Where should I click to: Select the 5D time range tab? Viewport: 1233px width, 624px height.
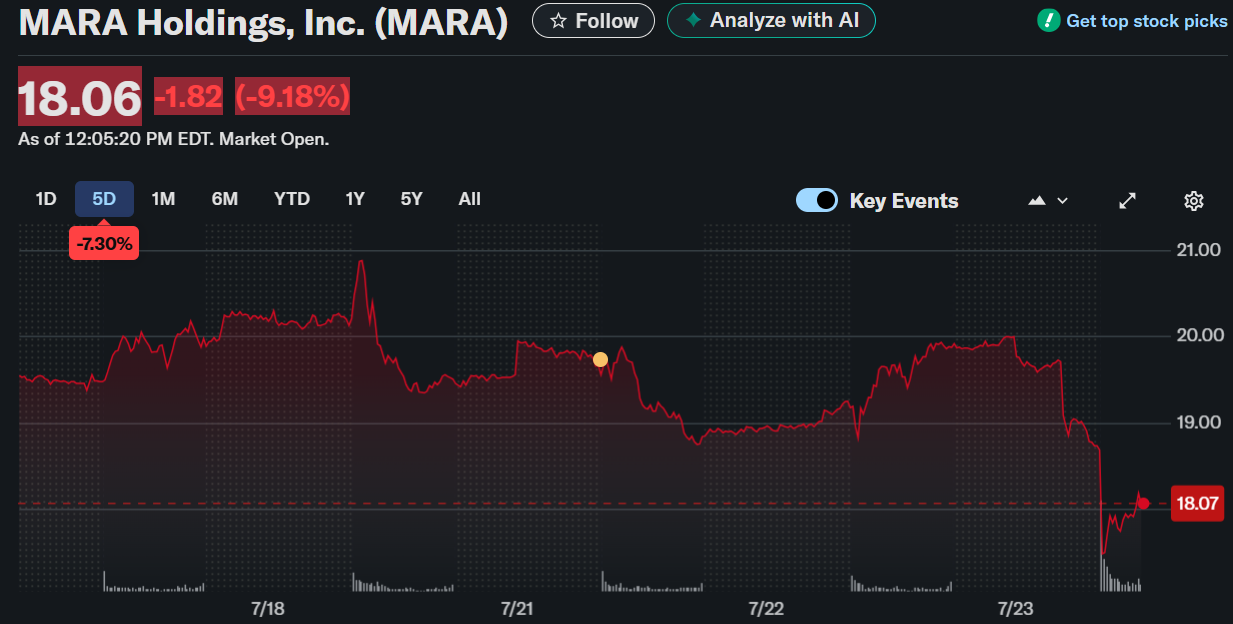[104, 199]
